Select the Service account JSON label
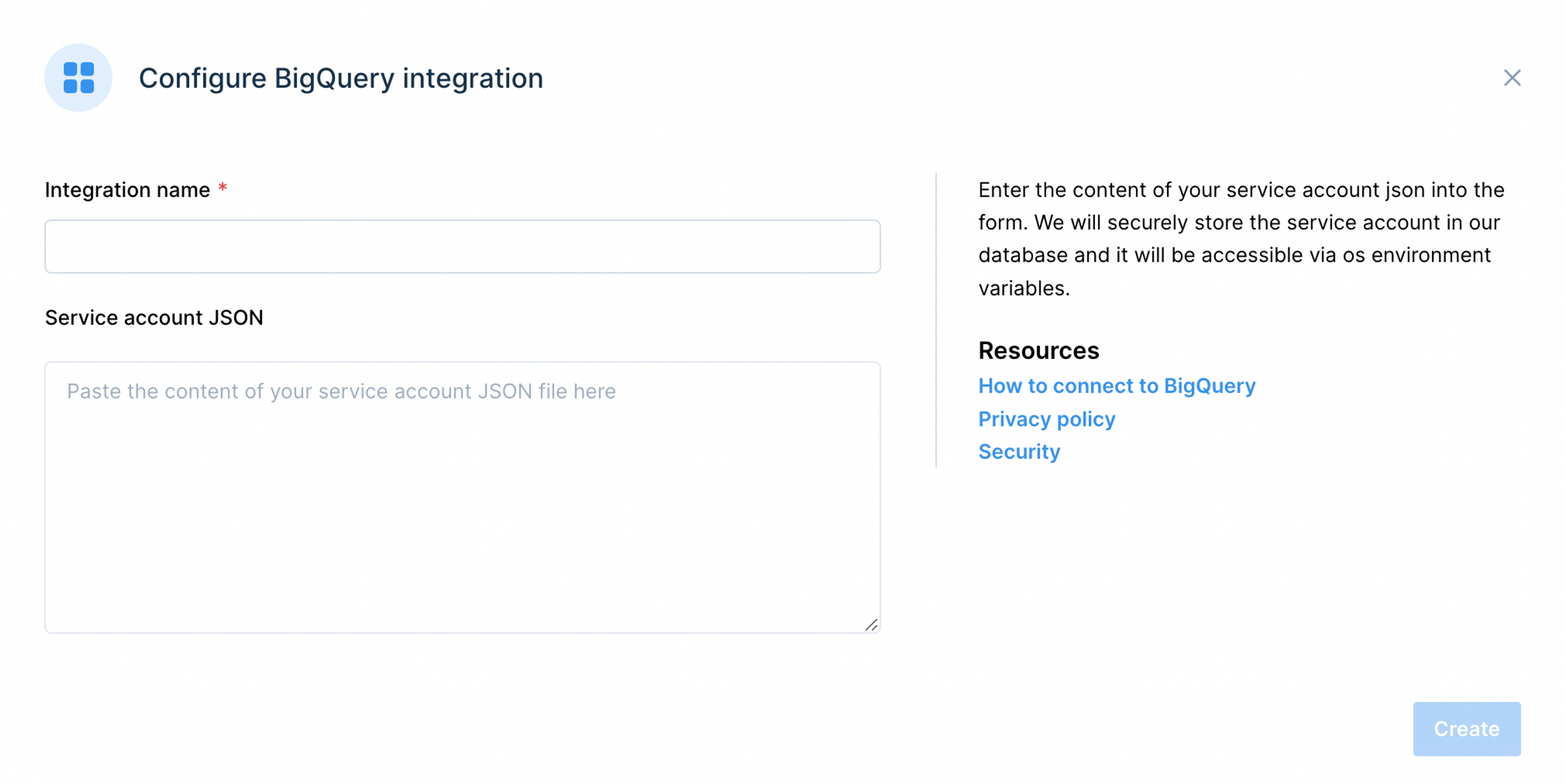This screenshot has height=784, width=1565. (x=154, y=317)
